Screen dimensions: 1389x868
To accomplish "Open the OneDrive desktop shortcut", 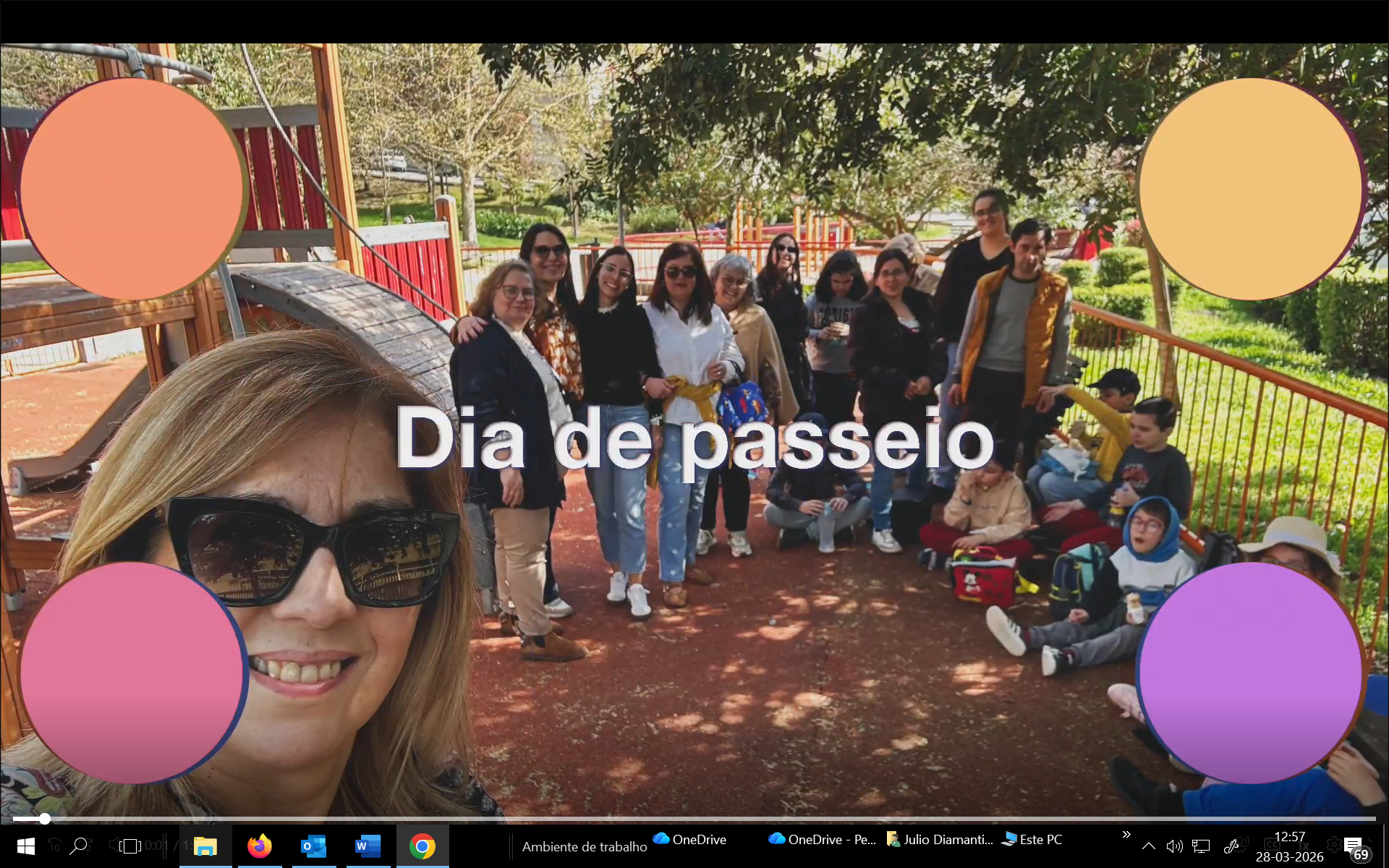I will [689, 839].
